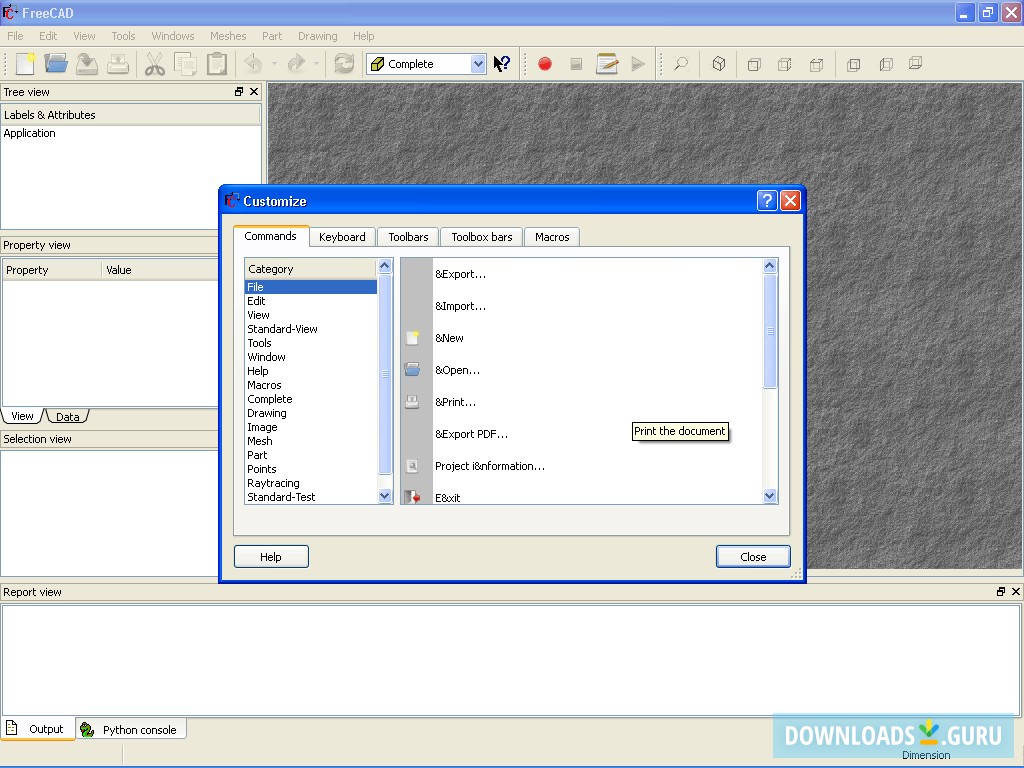Select the Cut tool in the toolbar
The image size is (1024, 768).
pyautogui.click(x=154, y=64)
